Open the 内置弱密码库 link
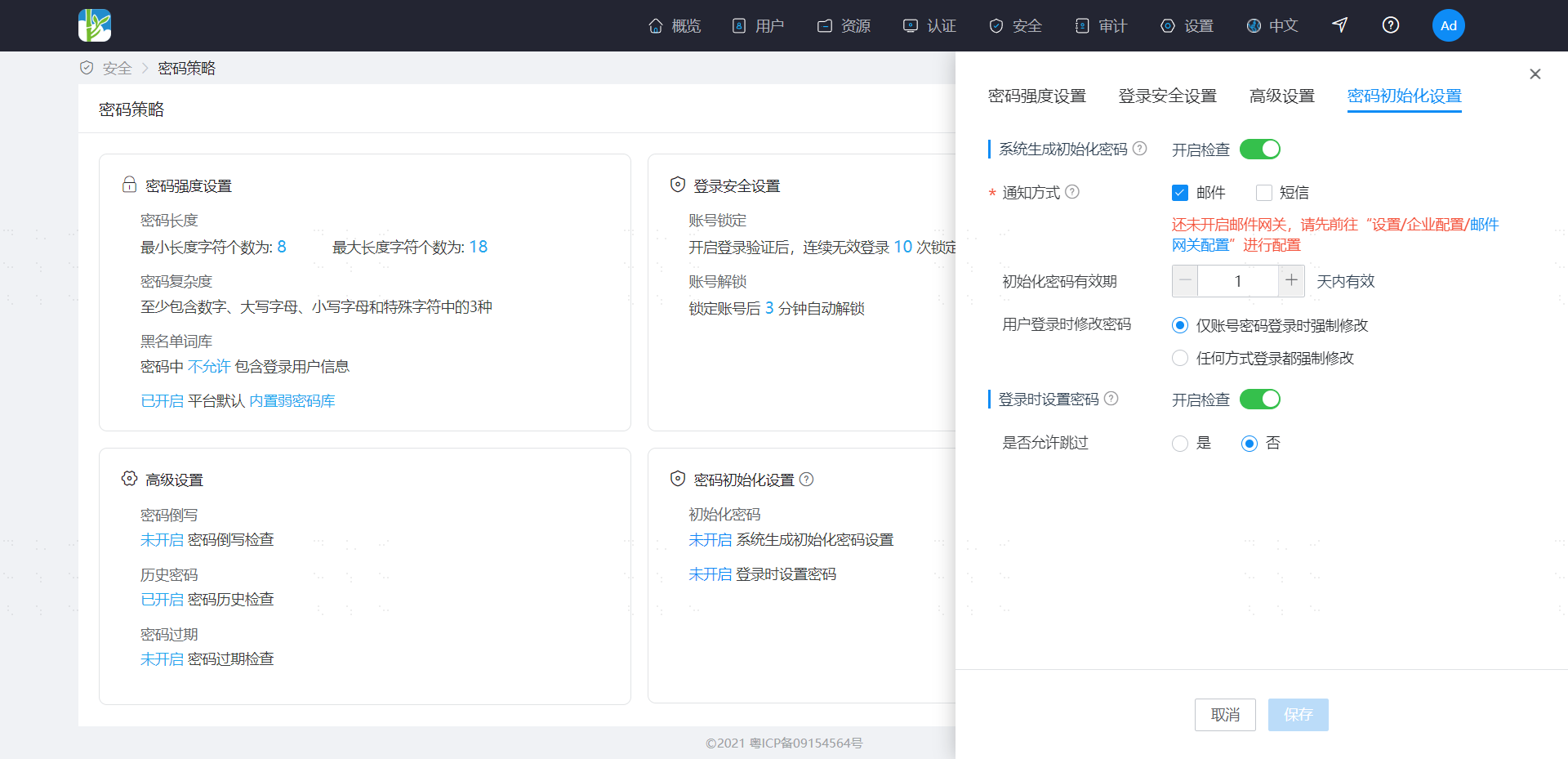Viewport: 1568px width, 759px height. [292, 400]
